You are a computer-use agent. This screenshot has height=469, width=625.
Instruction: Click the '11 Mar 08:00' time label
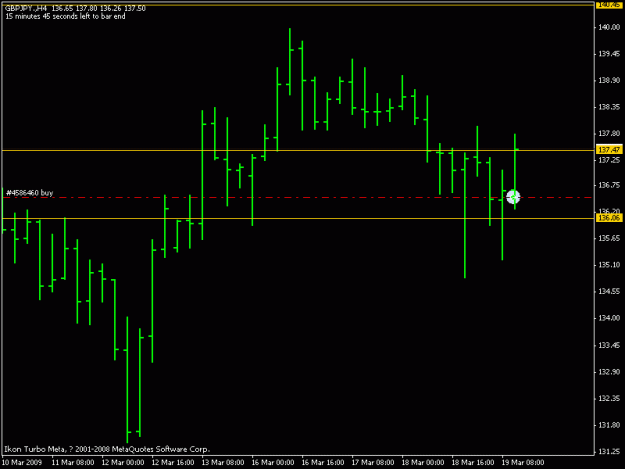point(73,463)
